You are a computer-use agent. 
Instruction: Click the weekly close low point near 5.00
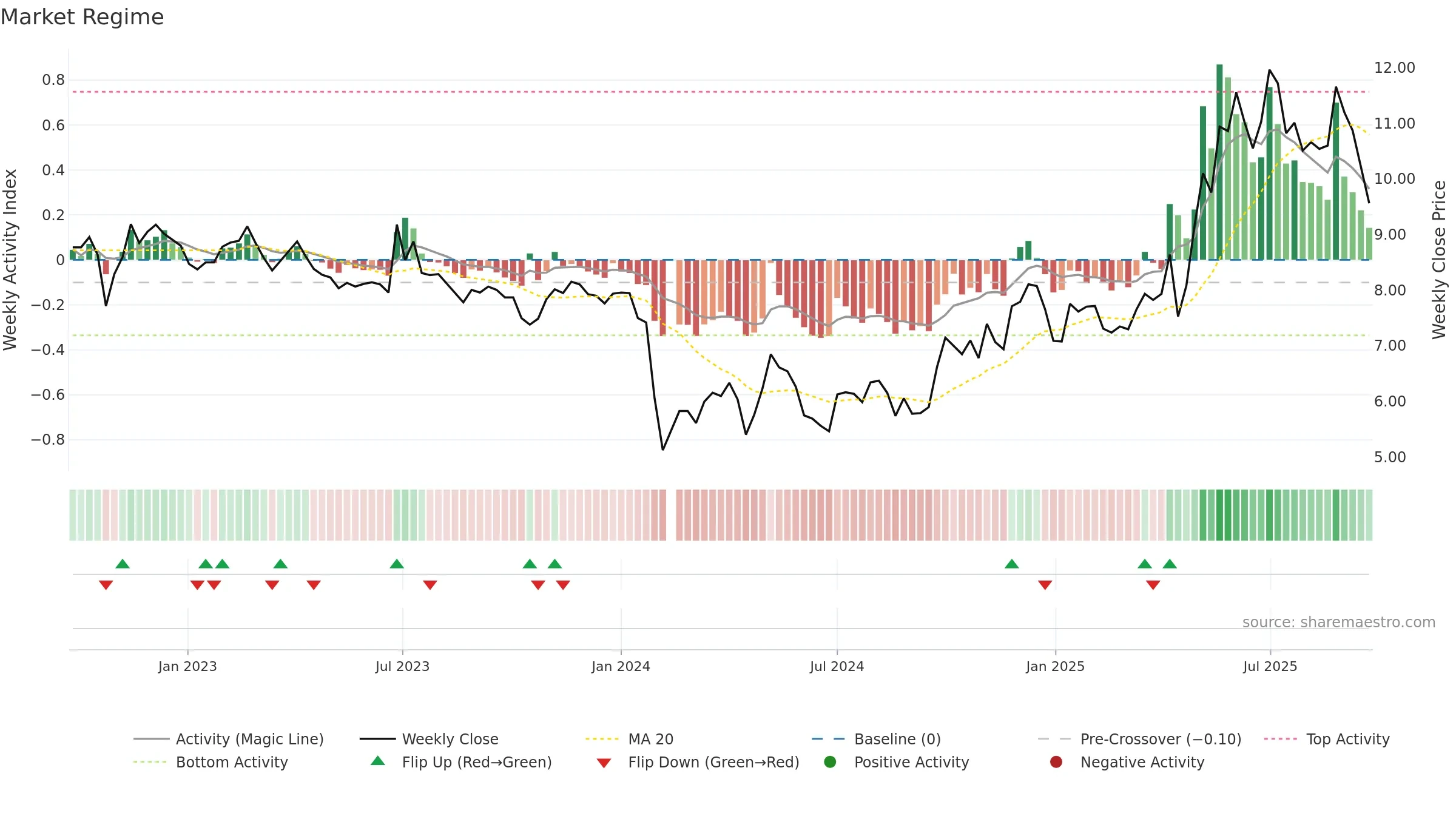click(662, 450)
